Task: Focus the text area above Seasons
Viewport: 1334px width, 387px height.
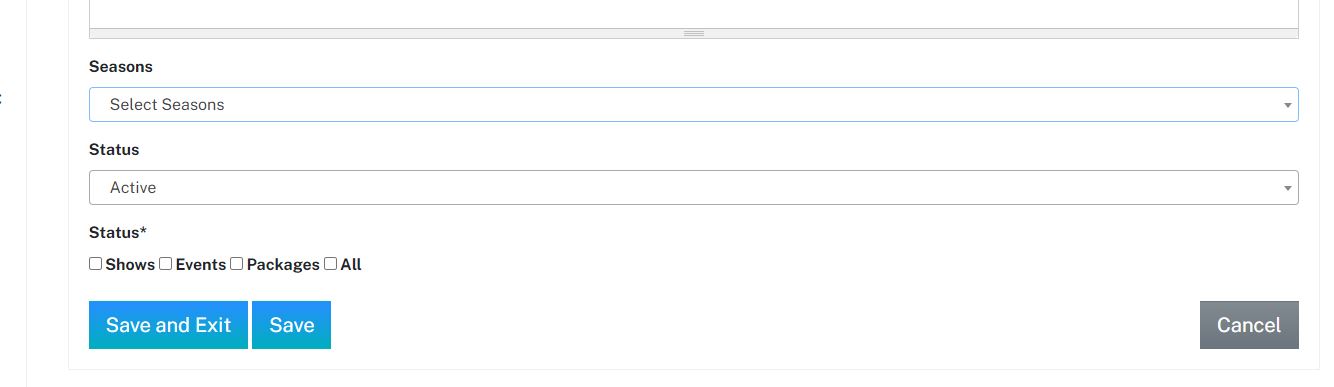Action: point(693,13)
